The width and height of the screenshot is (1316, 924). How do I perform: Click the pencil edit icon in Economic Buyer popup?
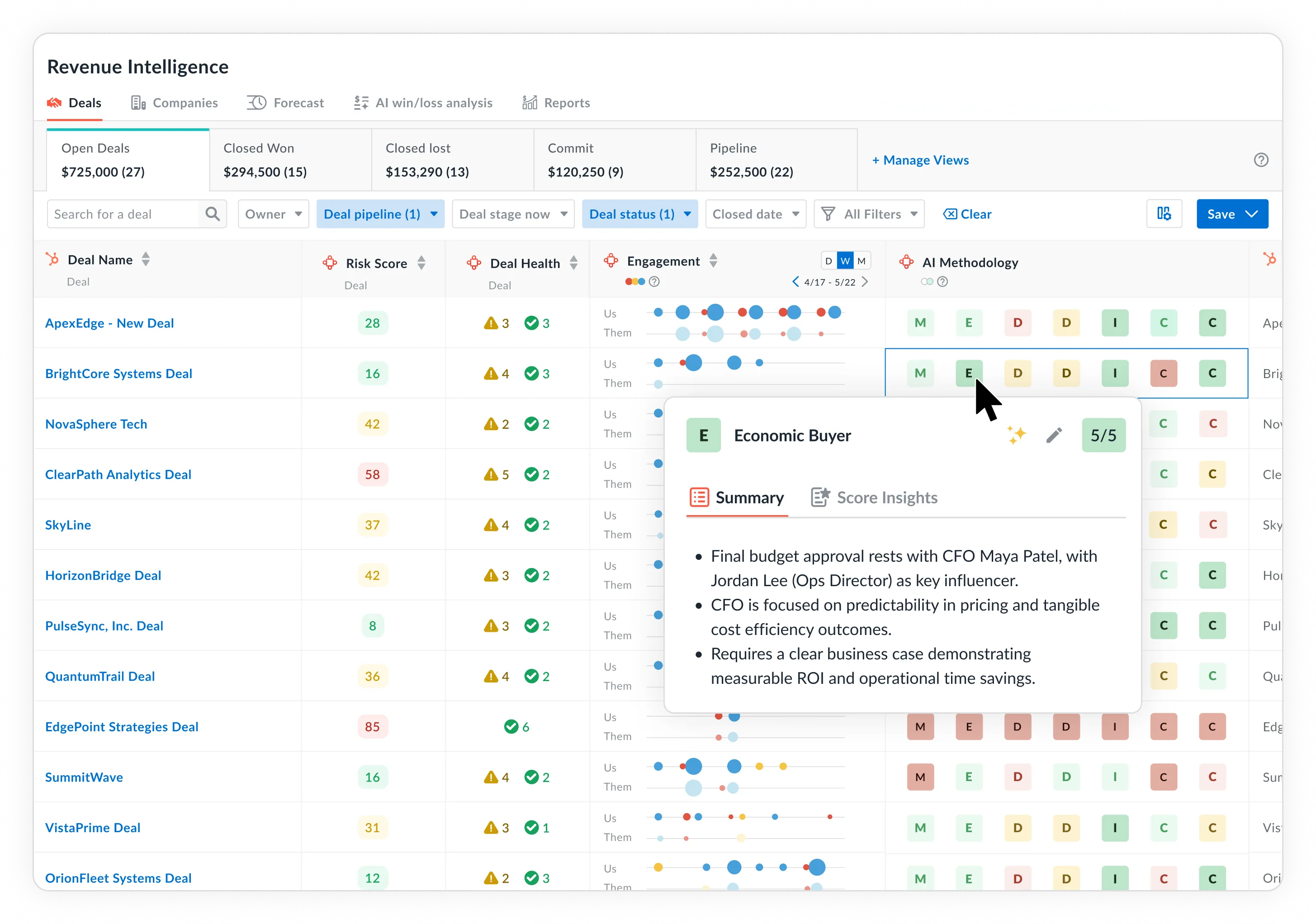tap(1054, 436)
